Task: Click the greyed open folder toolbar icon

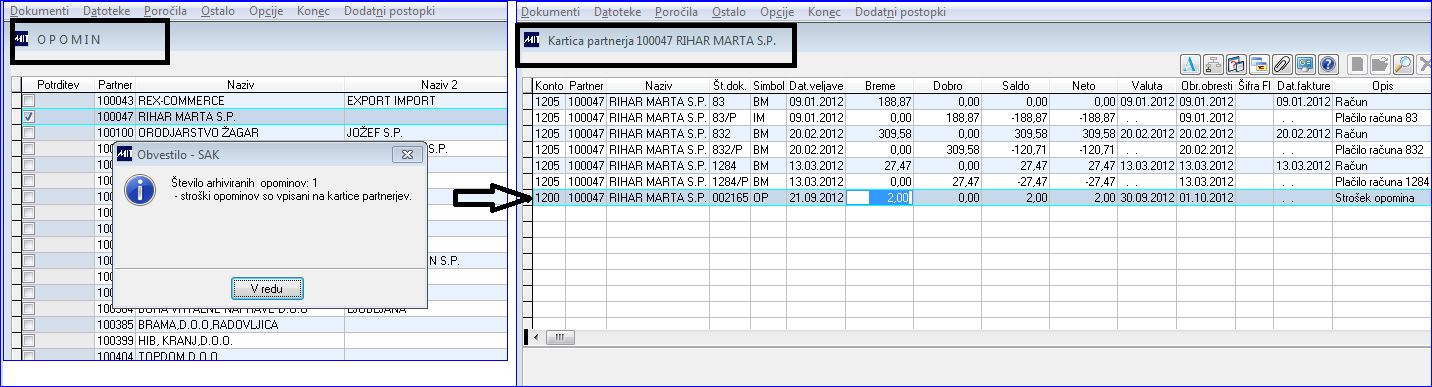Action: (1381, 64)
